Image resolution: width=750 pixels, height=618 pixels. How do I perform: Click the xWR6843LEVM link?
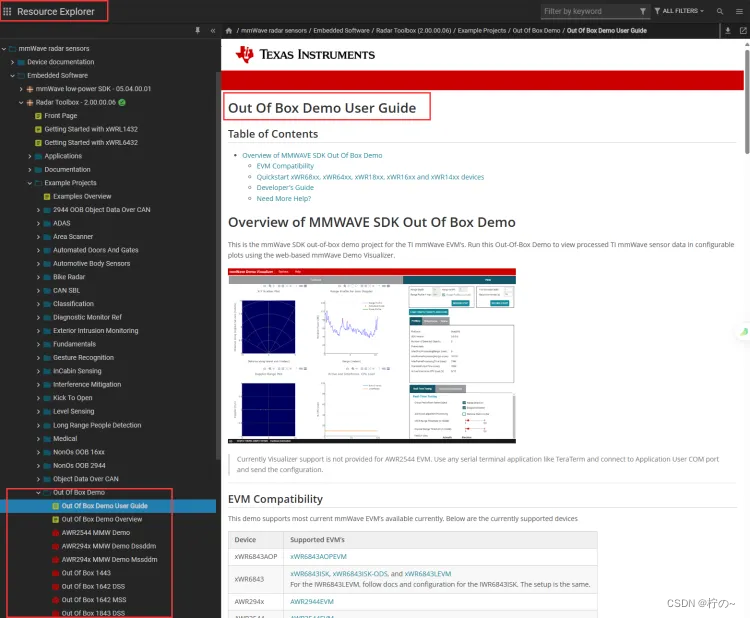[428, 574]
